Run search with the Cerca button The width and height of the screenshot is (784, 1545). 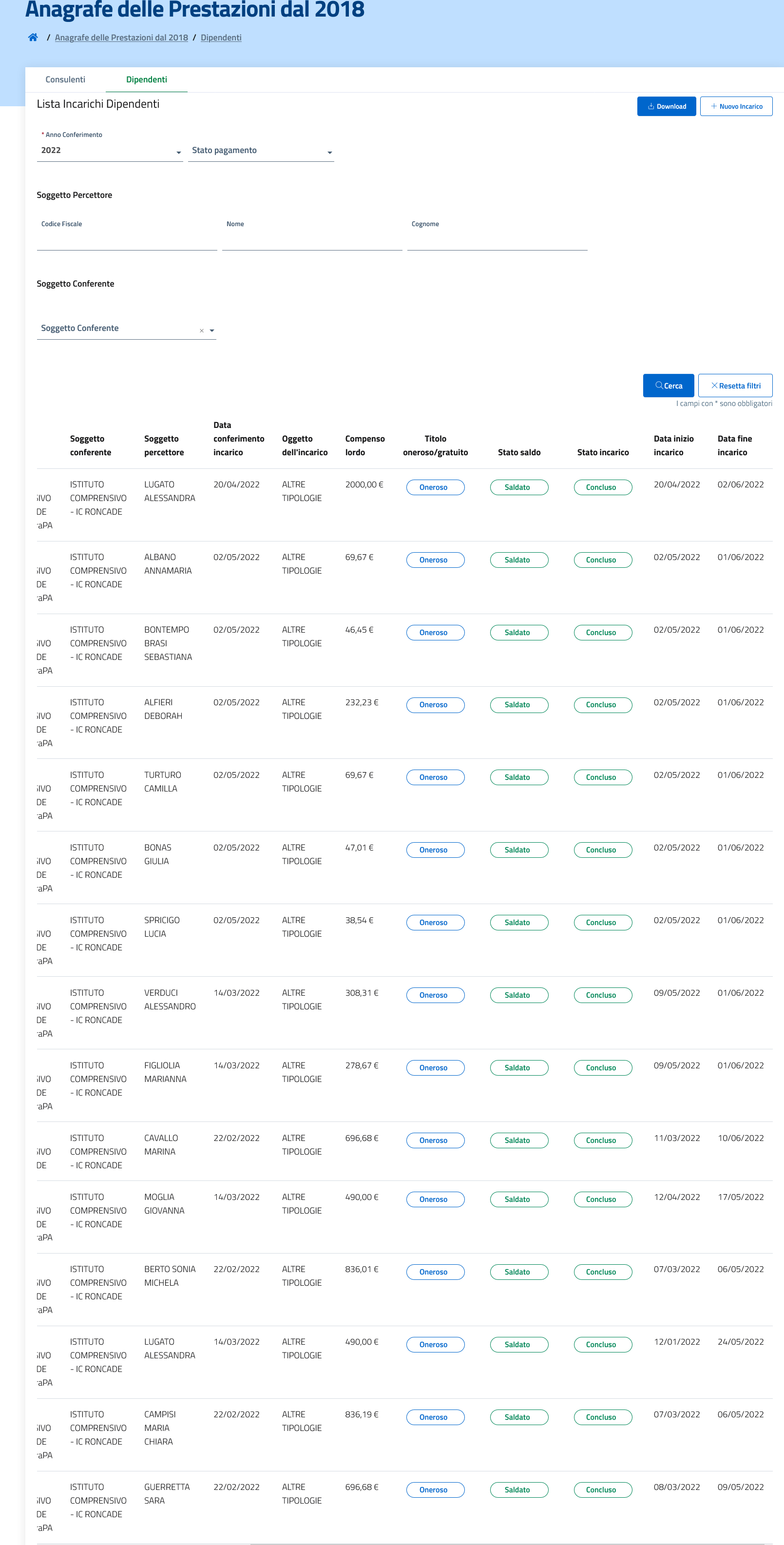coord(668,386)
